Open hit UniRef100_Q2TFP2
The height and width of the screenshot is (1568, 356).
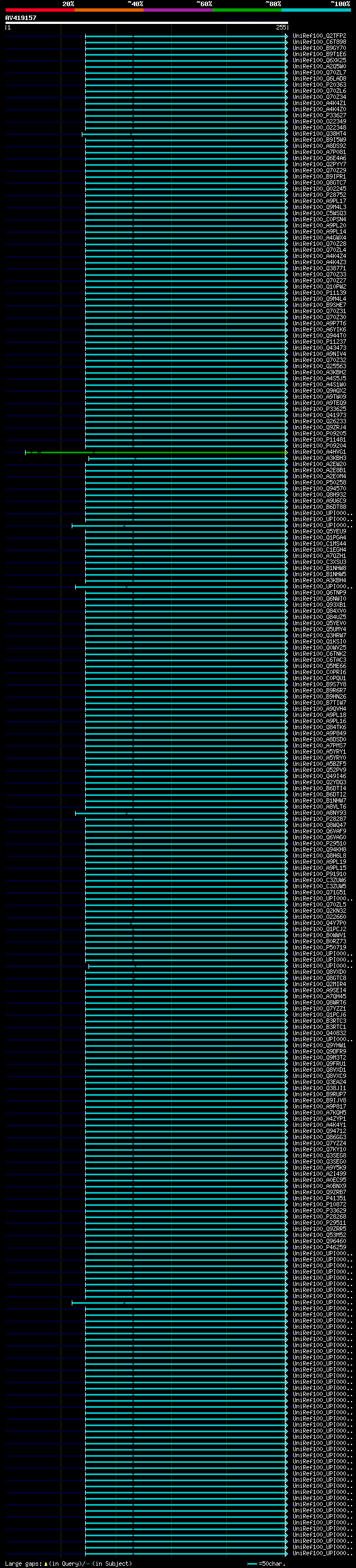click(x=319, y=36)
